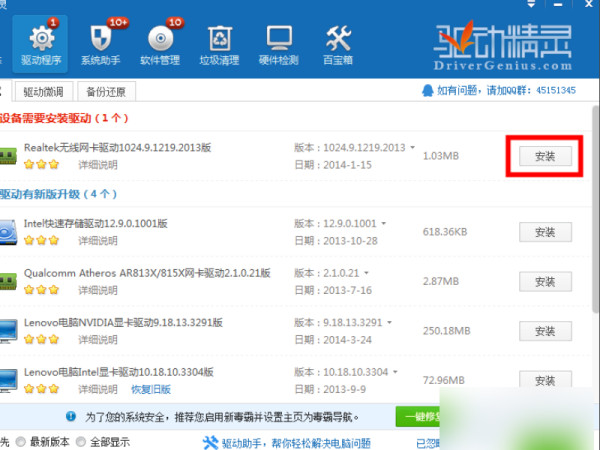Click the Qualcomm Atheros network card icon
Viewport: 600px width, 450px height.
tap(8, 281)
